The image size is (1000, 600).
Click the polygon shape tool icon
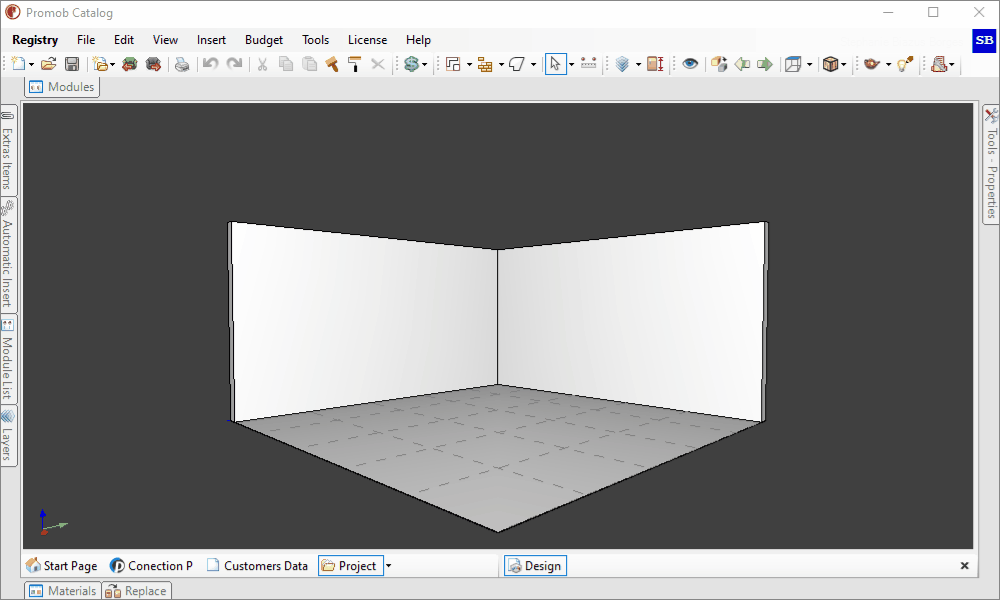tap(517, 64)
